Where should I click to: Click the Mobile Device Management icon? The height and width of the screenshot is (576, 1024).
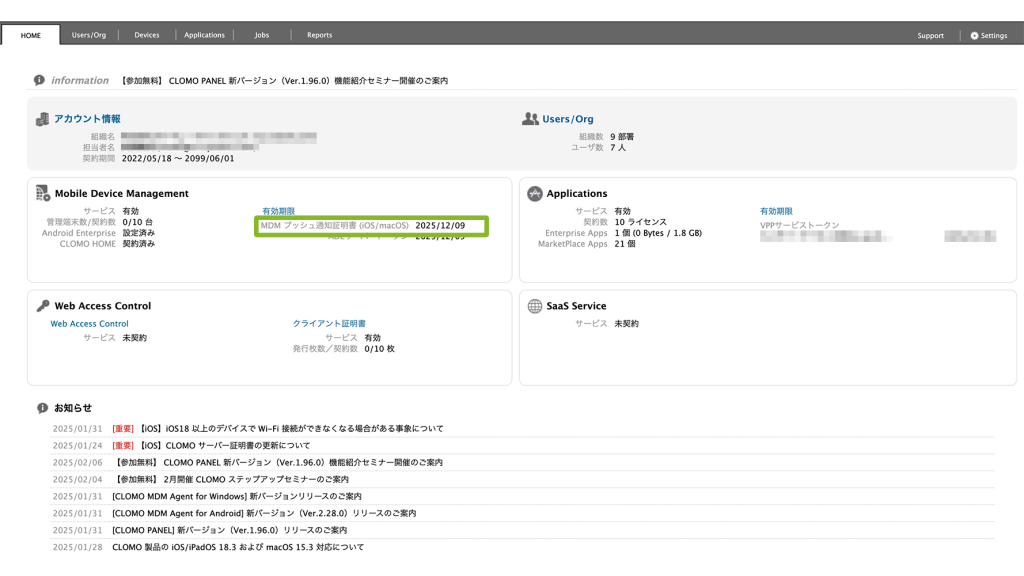pyautogui.click(x=43, y=193)
